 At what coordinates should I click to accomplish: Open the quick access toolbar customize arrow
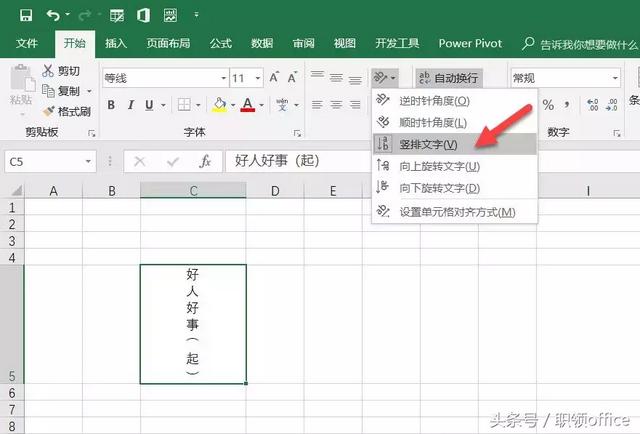tap(196, 15)
